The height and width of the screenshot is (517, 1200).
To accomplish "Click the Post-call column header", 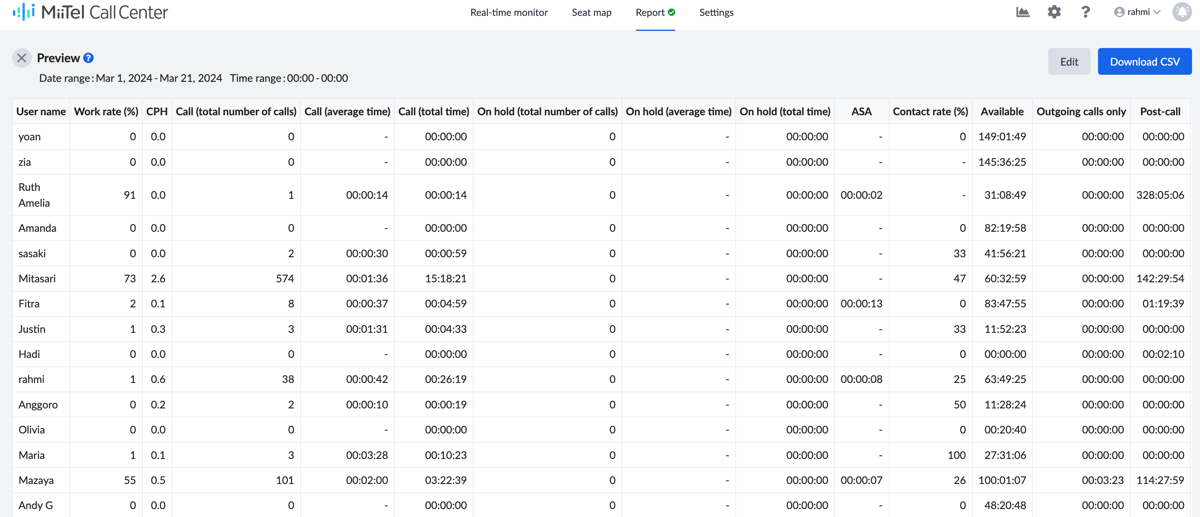I will 1160,111.
